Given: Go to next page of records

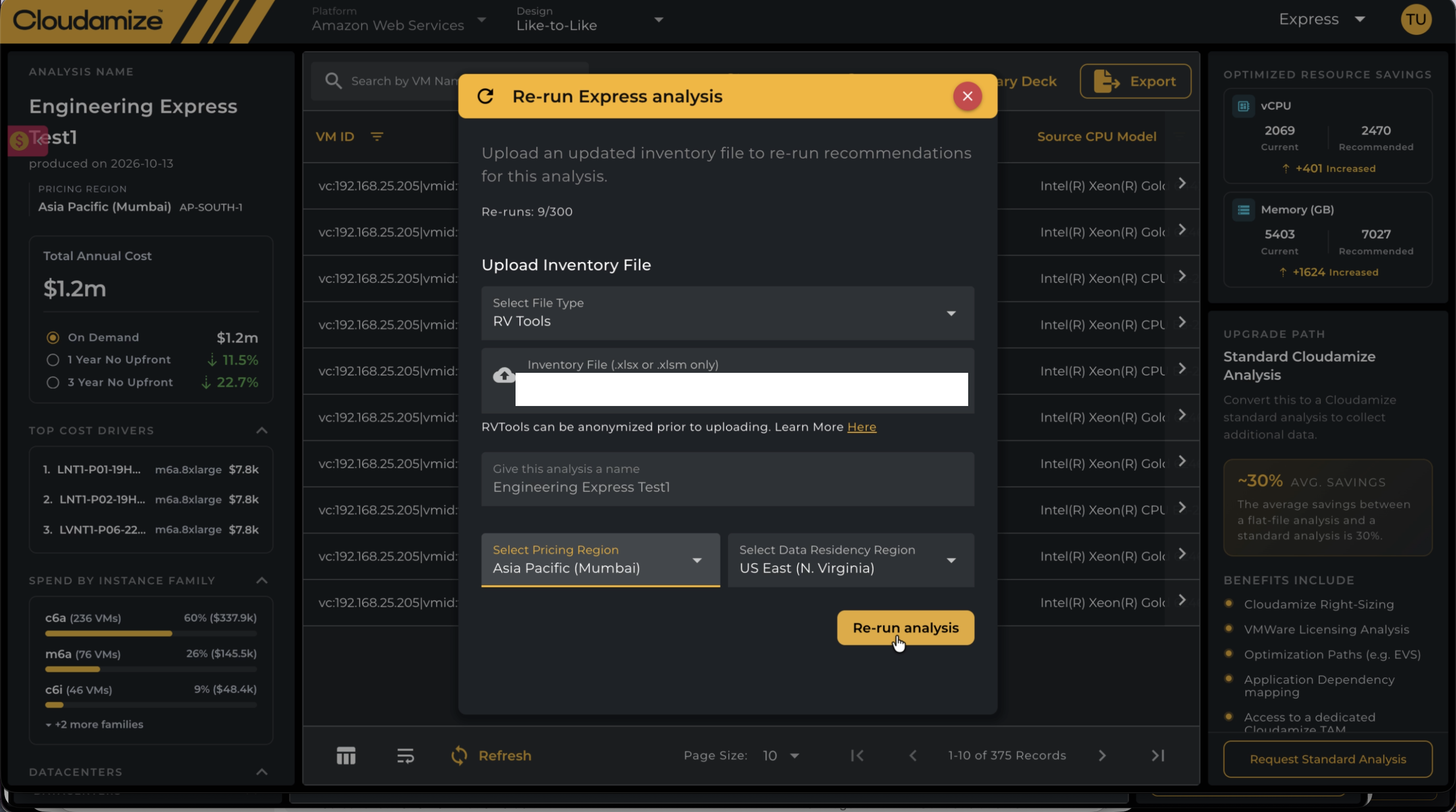Looking at the screenshot, I should 1101,756.
